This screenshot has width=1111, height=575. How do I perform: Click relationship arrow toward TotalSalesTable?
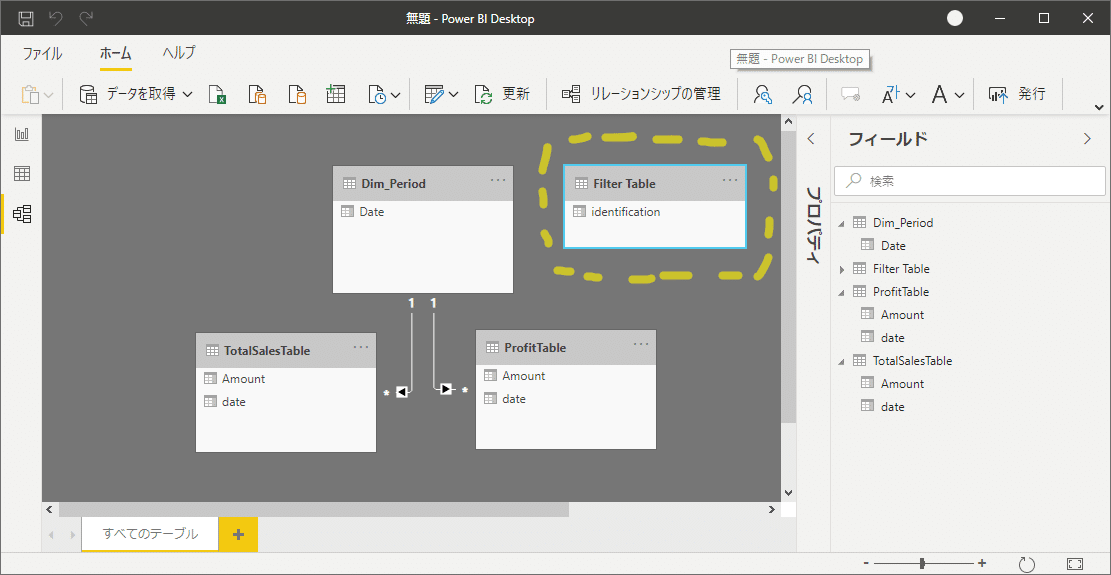tap(402, 392)
